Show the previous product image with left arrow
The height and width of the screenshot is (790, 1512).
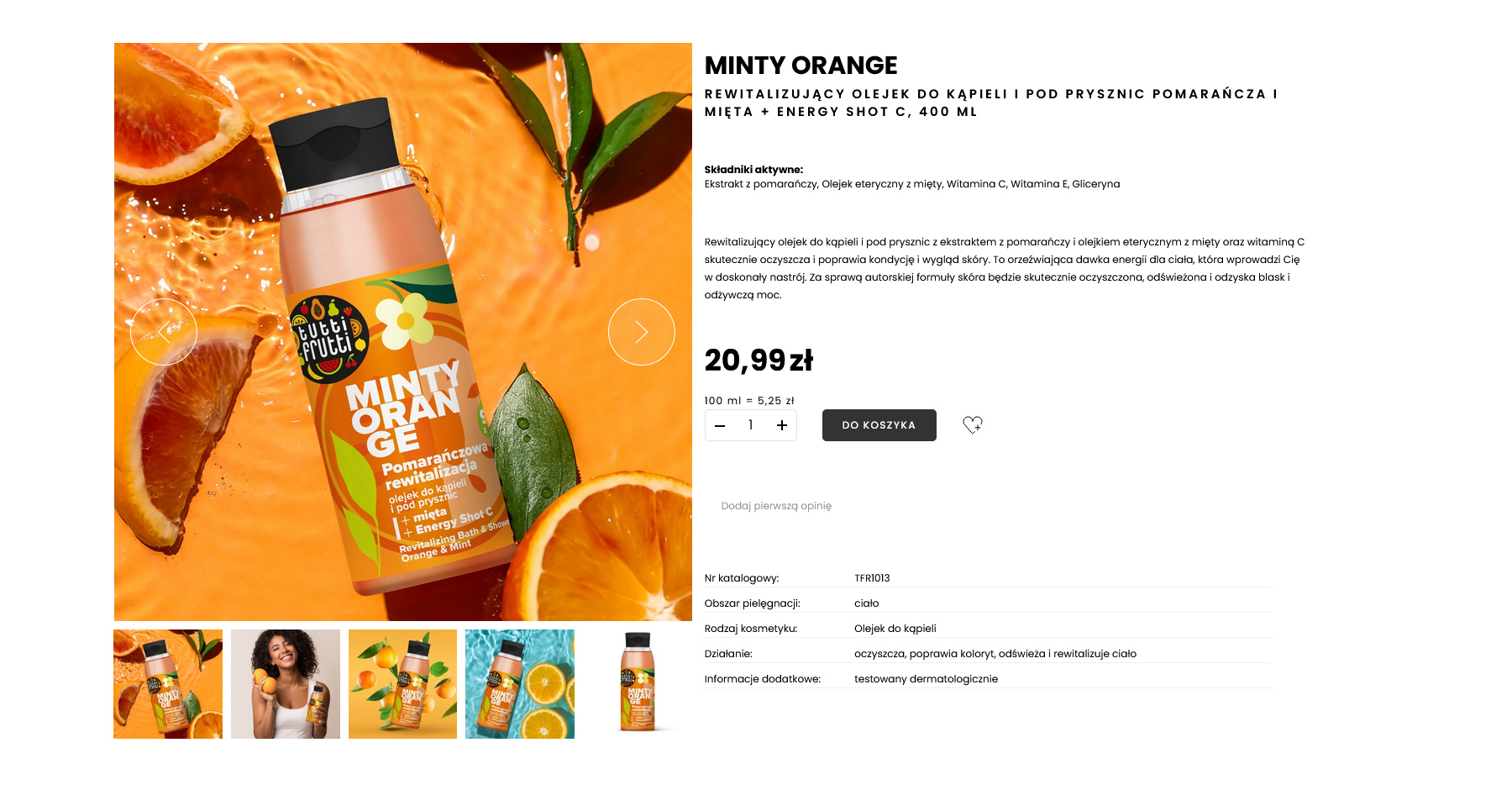click(164, 332)
